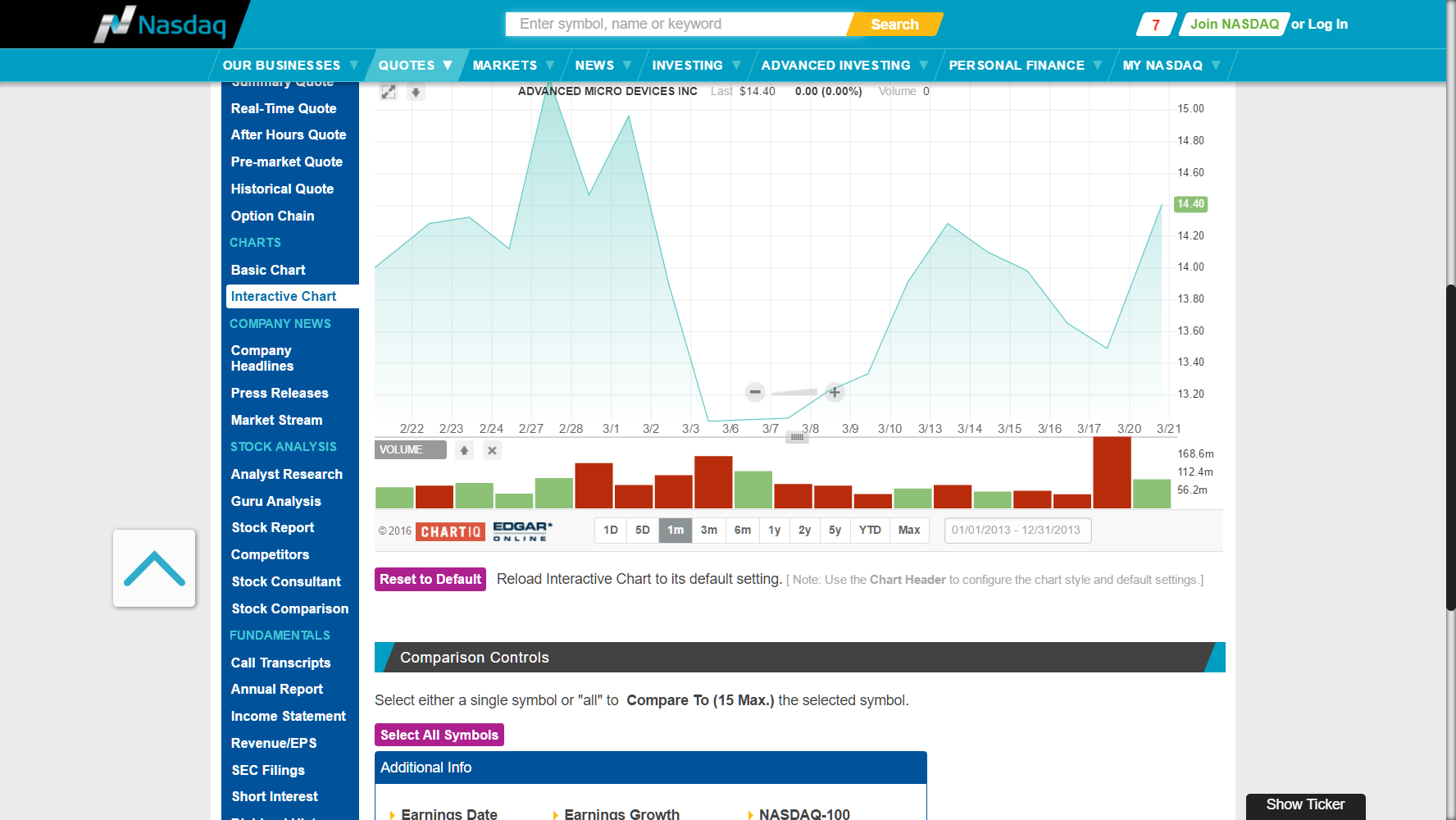The height and width of the screenshot is (820, 1456).
Task: Click the notifications badge showing 7
Action: tap(1156, 25)
